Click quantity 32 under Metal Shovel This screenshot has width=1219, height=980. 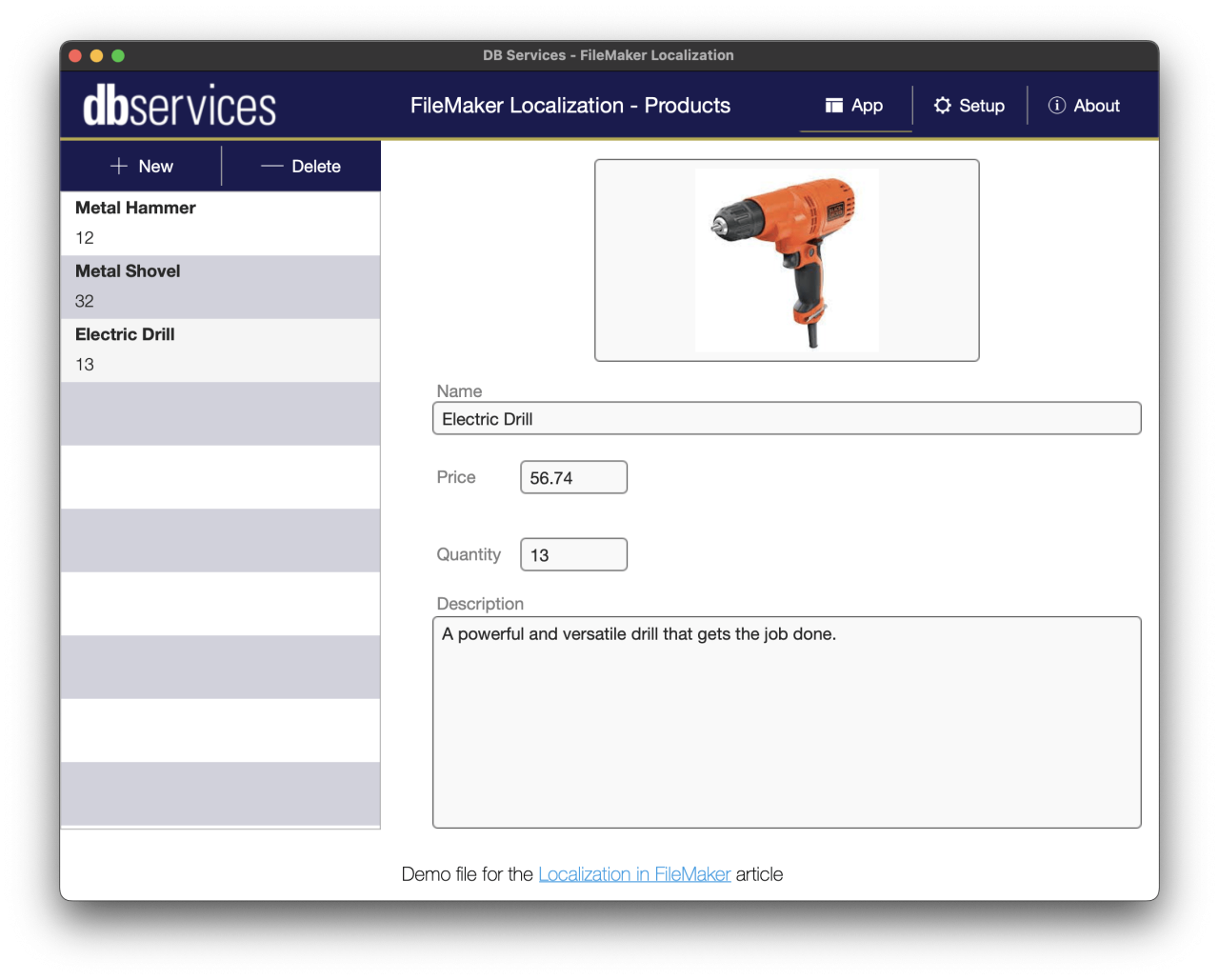(85, 301)
